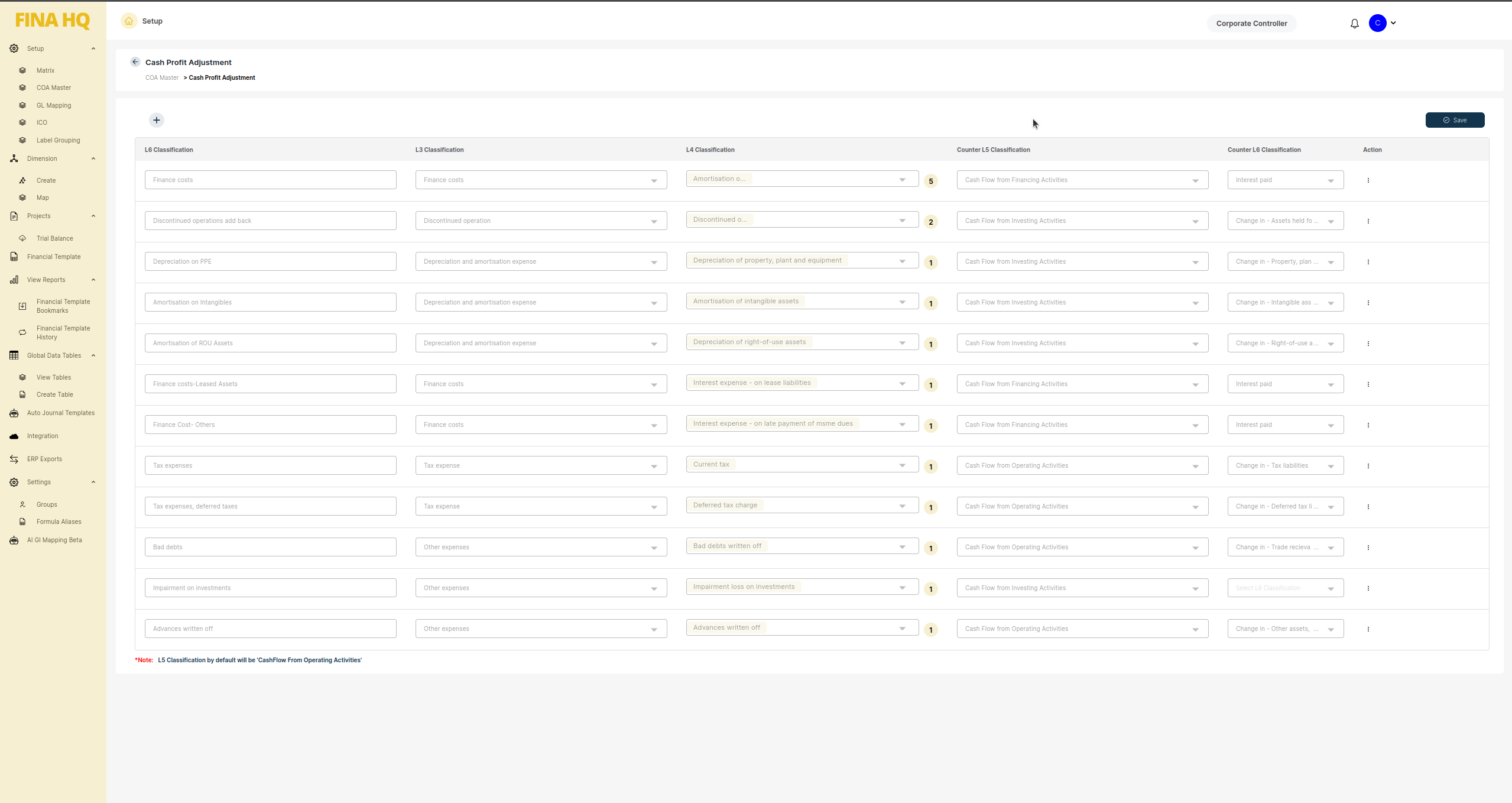The image size is (1512, 803).
Task: Open GL Mapping in the sidebar
Action: (x=54, y=105)
